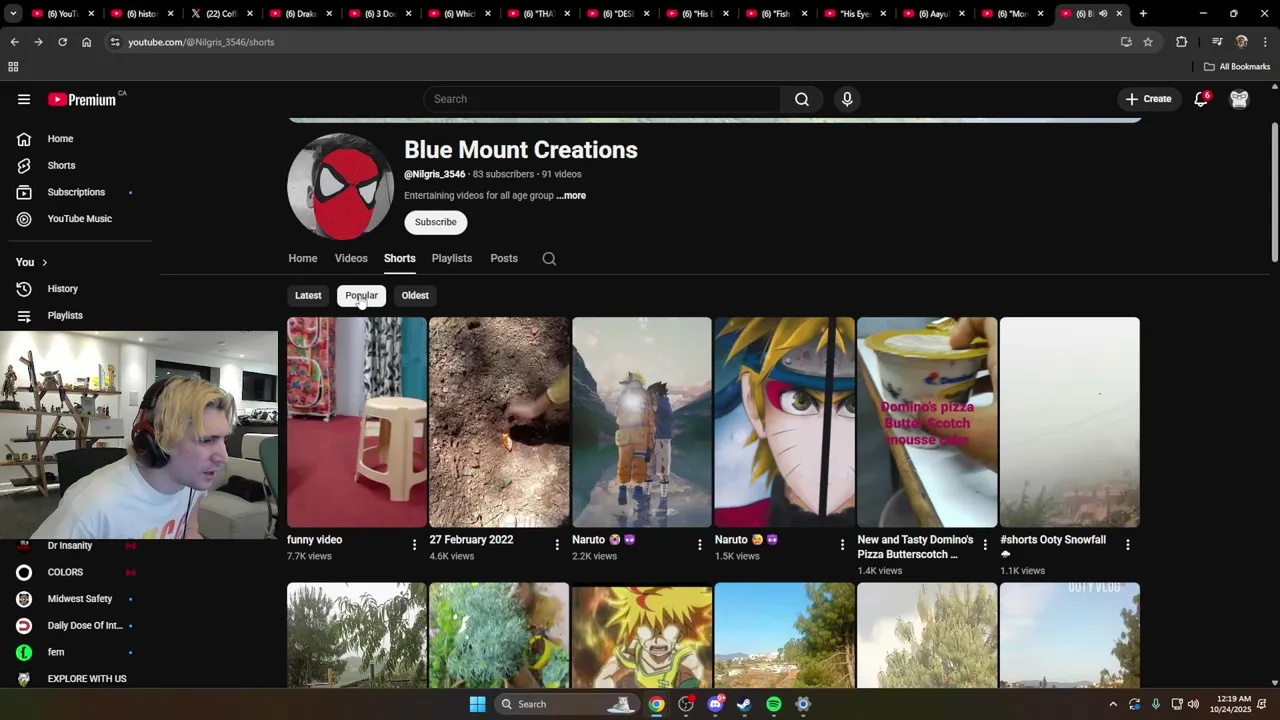Image resolution: width=1280 pixels, height=720 pixels.
Task: Open options for Domino's Pizza Butterscotch short
Action: (x=985, y=544)
